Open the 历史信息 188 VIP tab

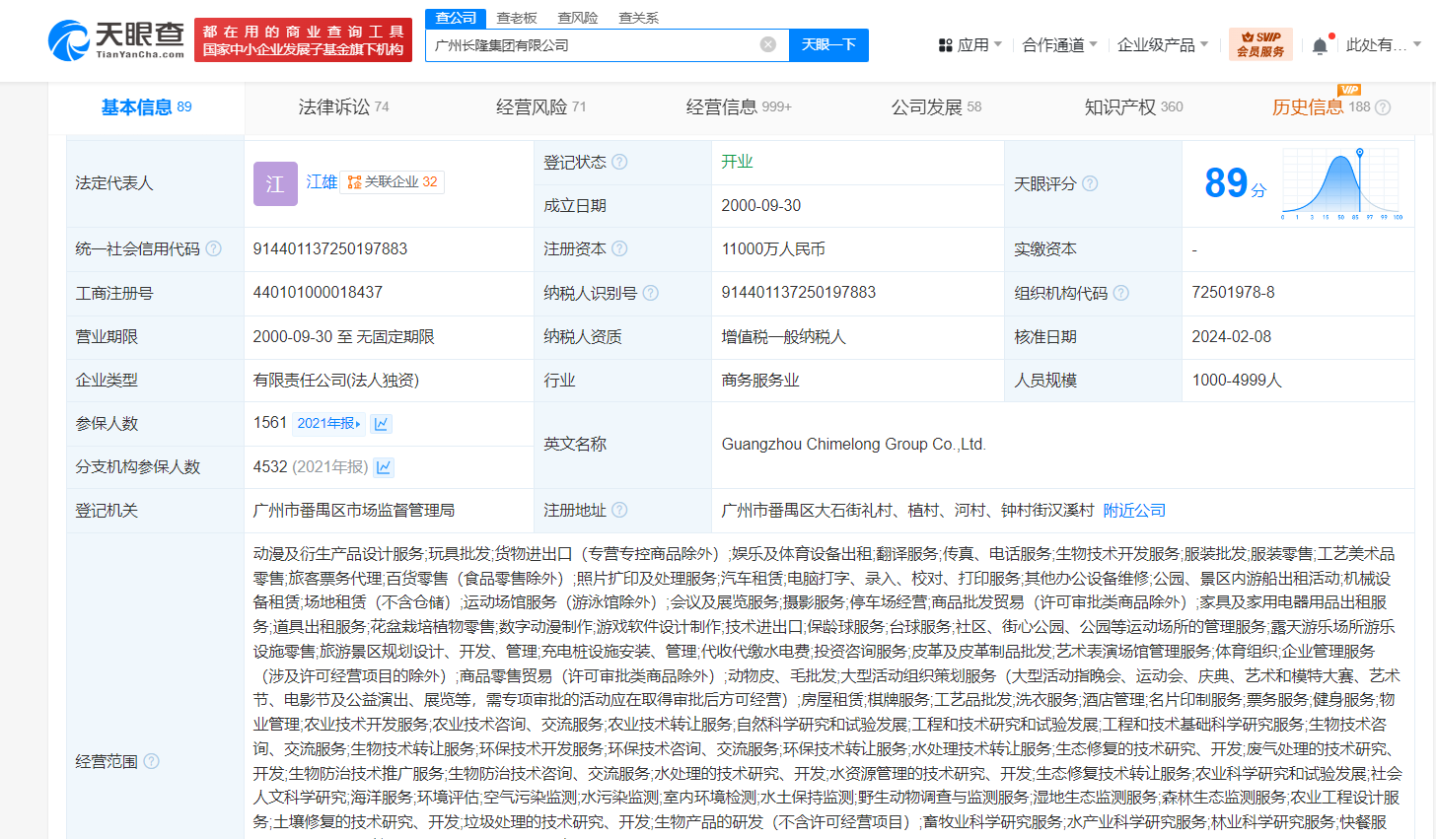pos(1321,107)
